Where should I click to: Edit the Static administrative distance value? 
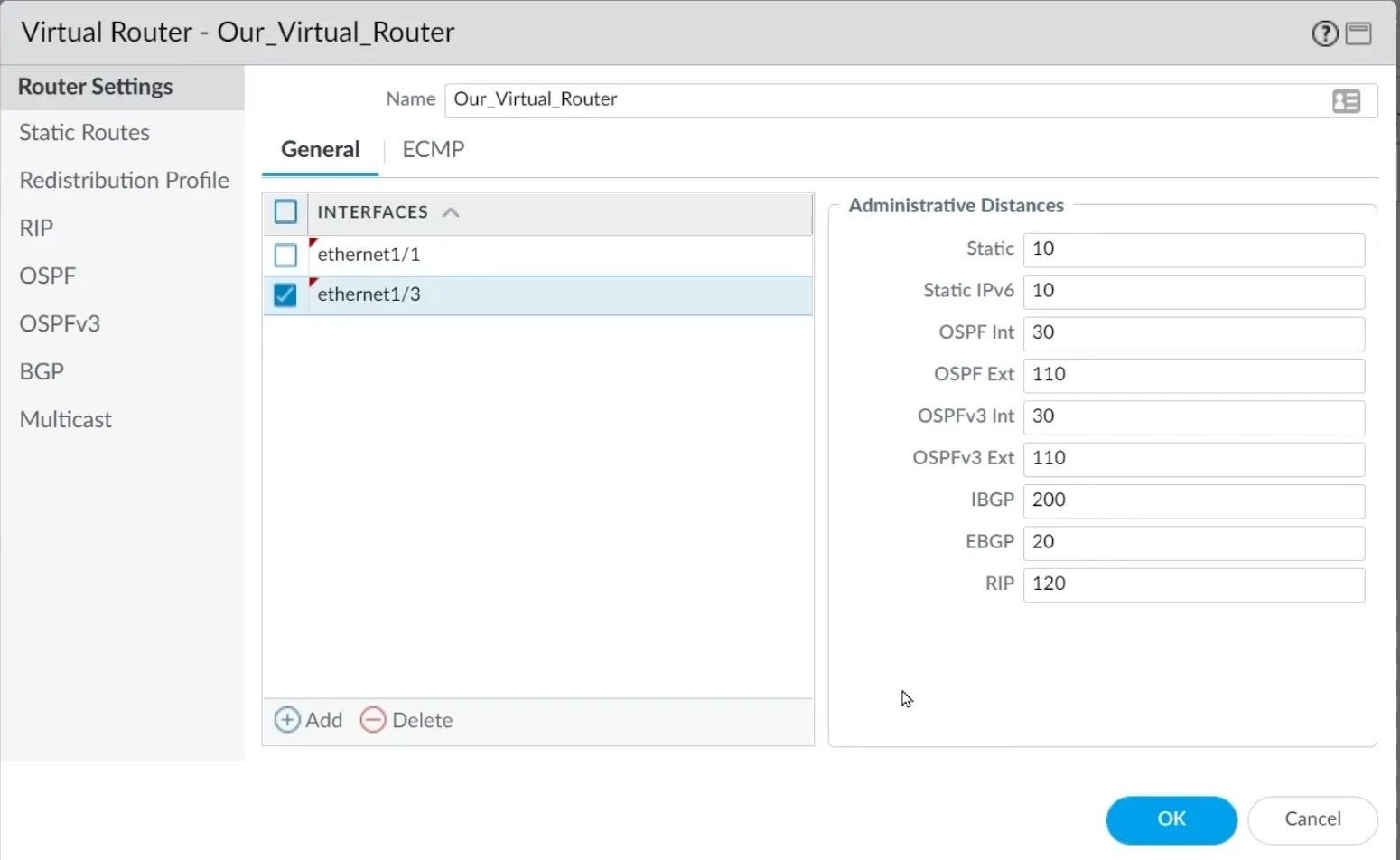click(1193, 249)
